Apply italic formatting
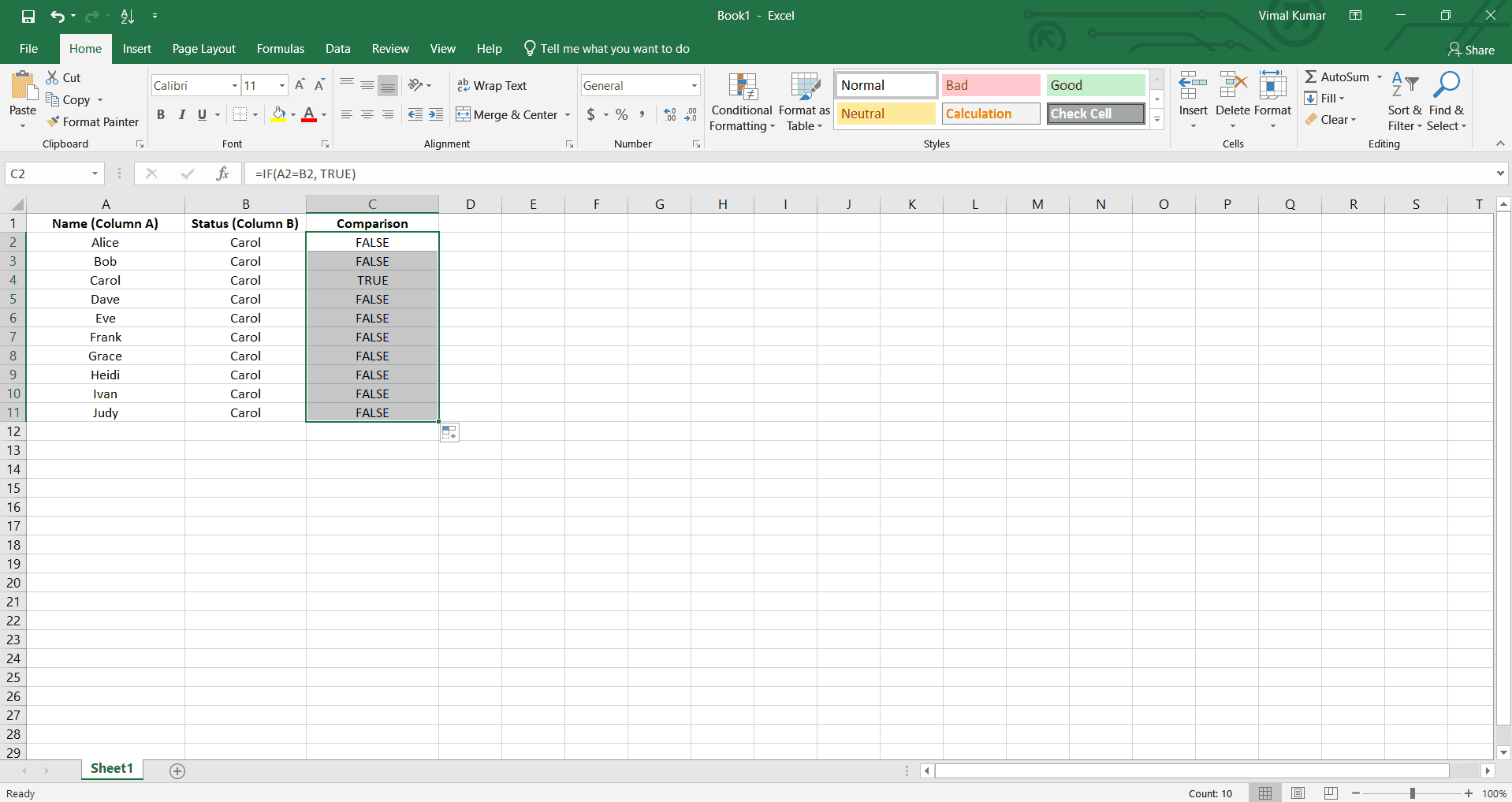The height and width of the screenshot is (802, 1512). [181, 114]
